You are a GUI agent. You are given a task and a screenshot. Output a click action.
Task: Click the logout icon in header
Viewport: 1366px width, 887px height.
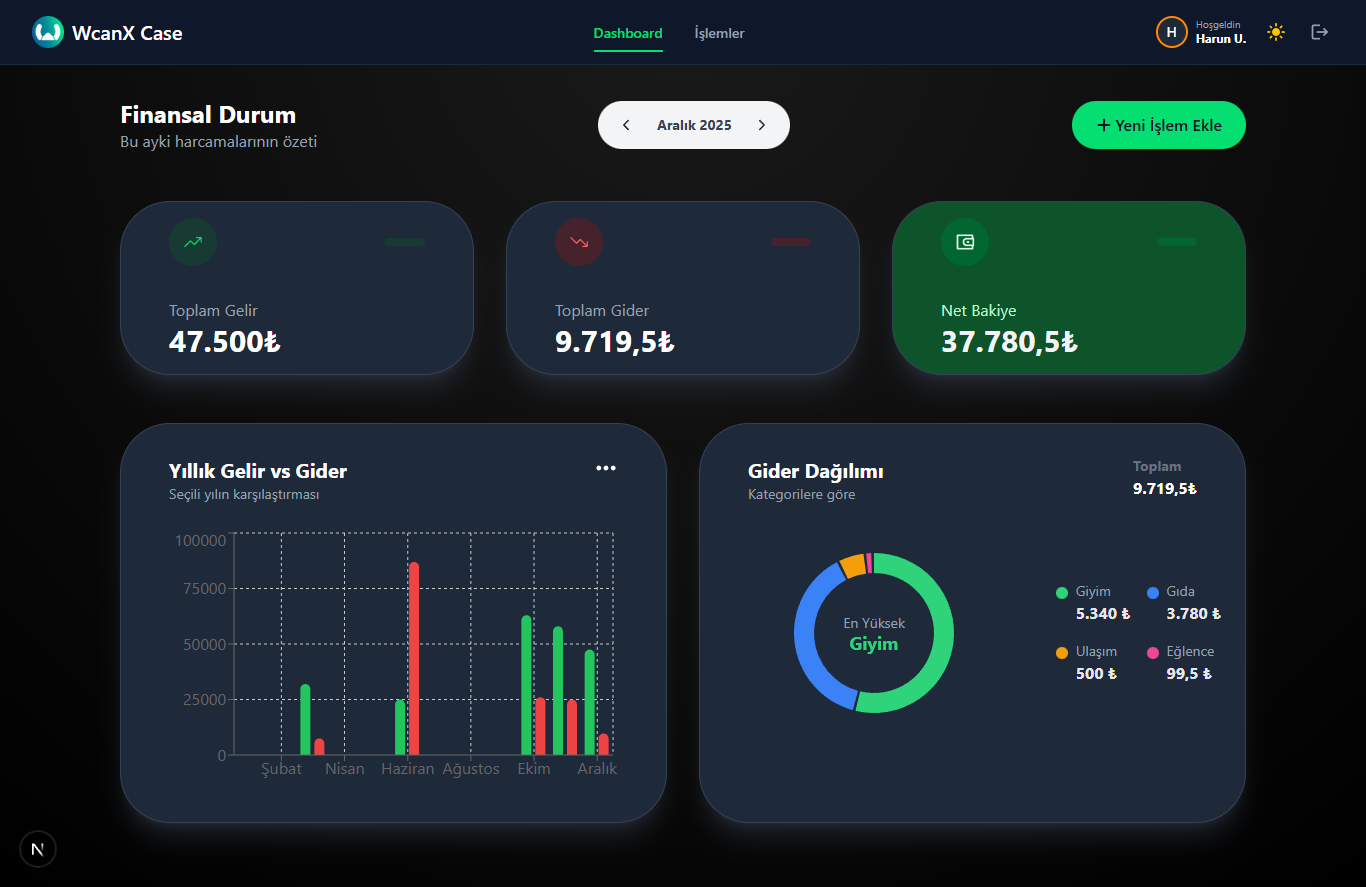coord(1319,32)
